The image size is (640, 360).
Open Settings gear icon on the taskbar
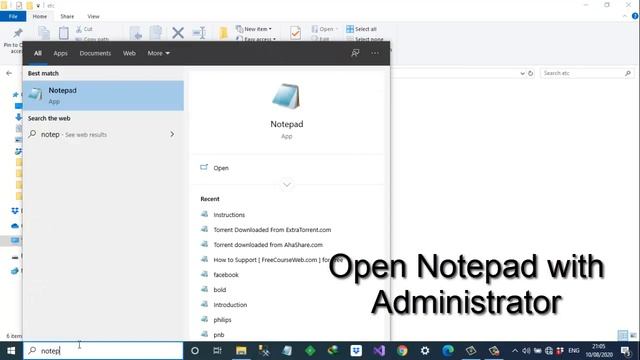click(425, 351)
